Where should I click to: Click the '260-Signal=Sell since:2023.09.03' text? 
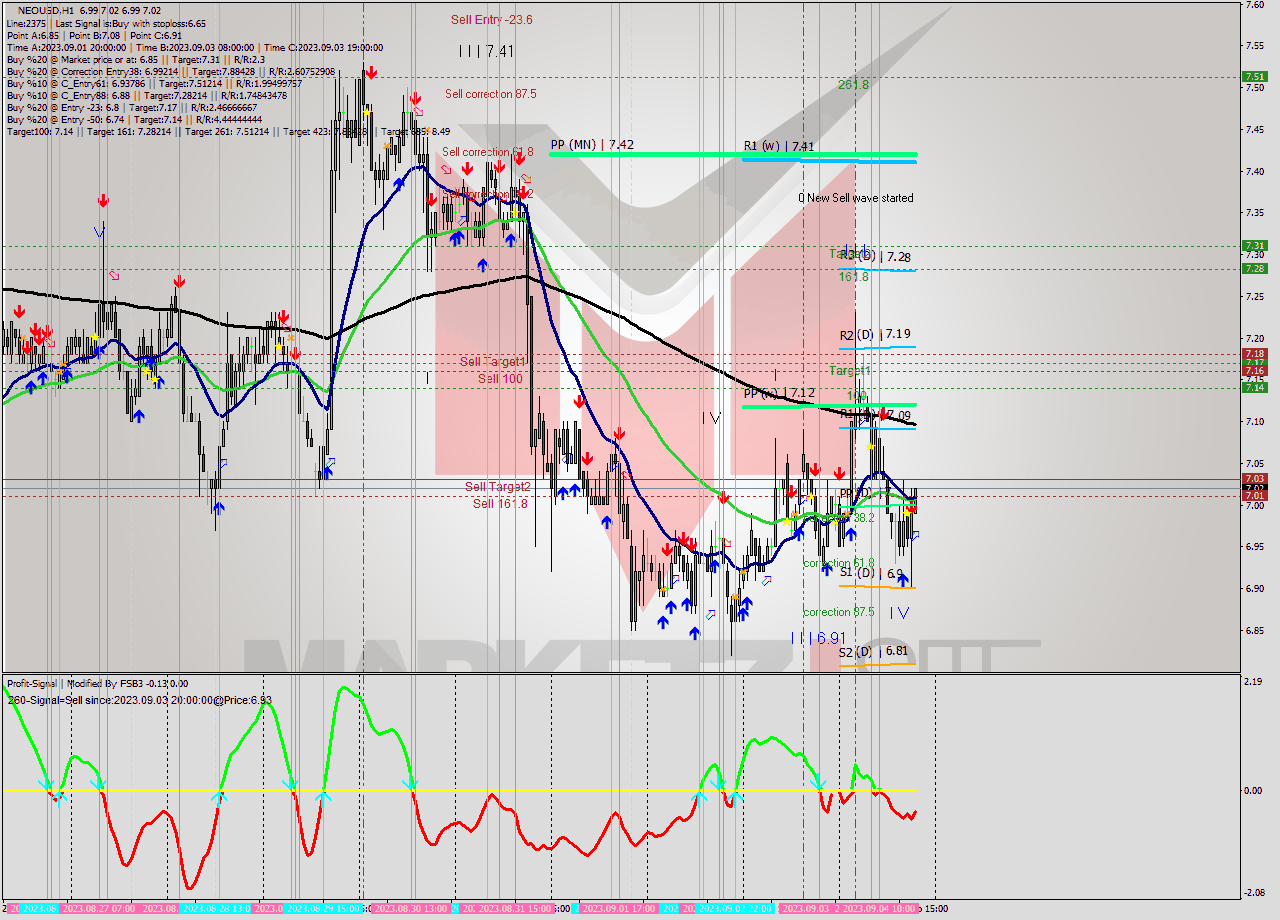coord(90,699)
